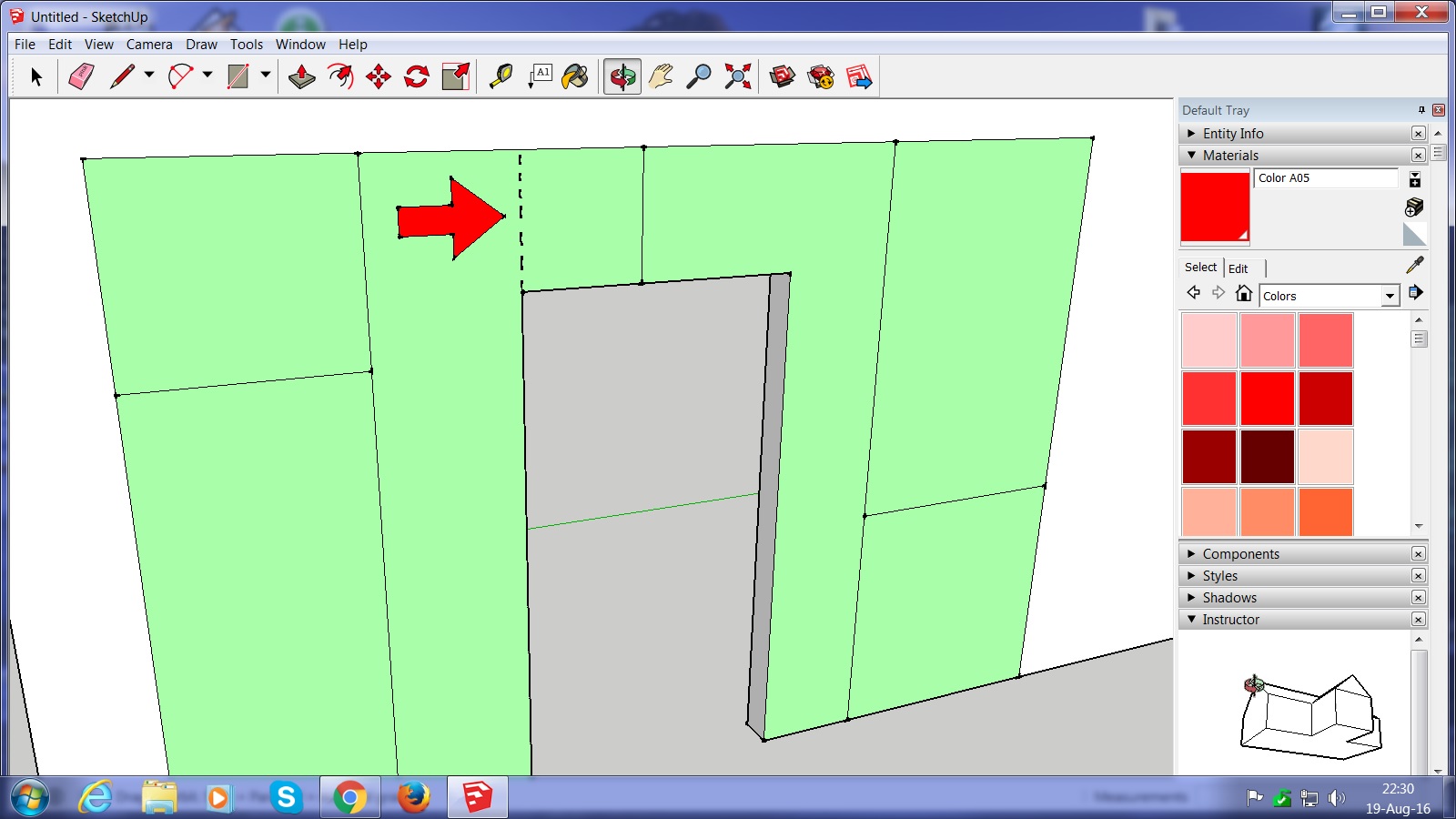
Task: Open the Camera menu
Action: [x=149, y=45]
